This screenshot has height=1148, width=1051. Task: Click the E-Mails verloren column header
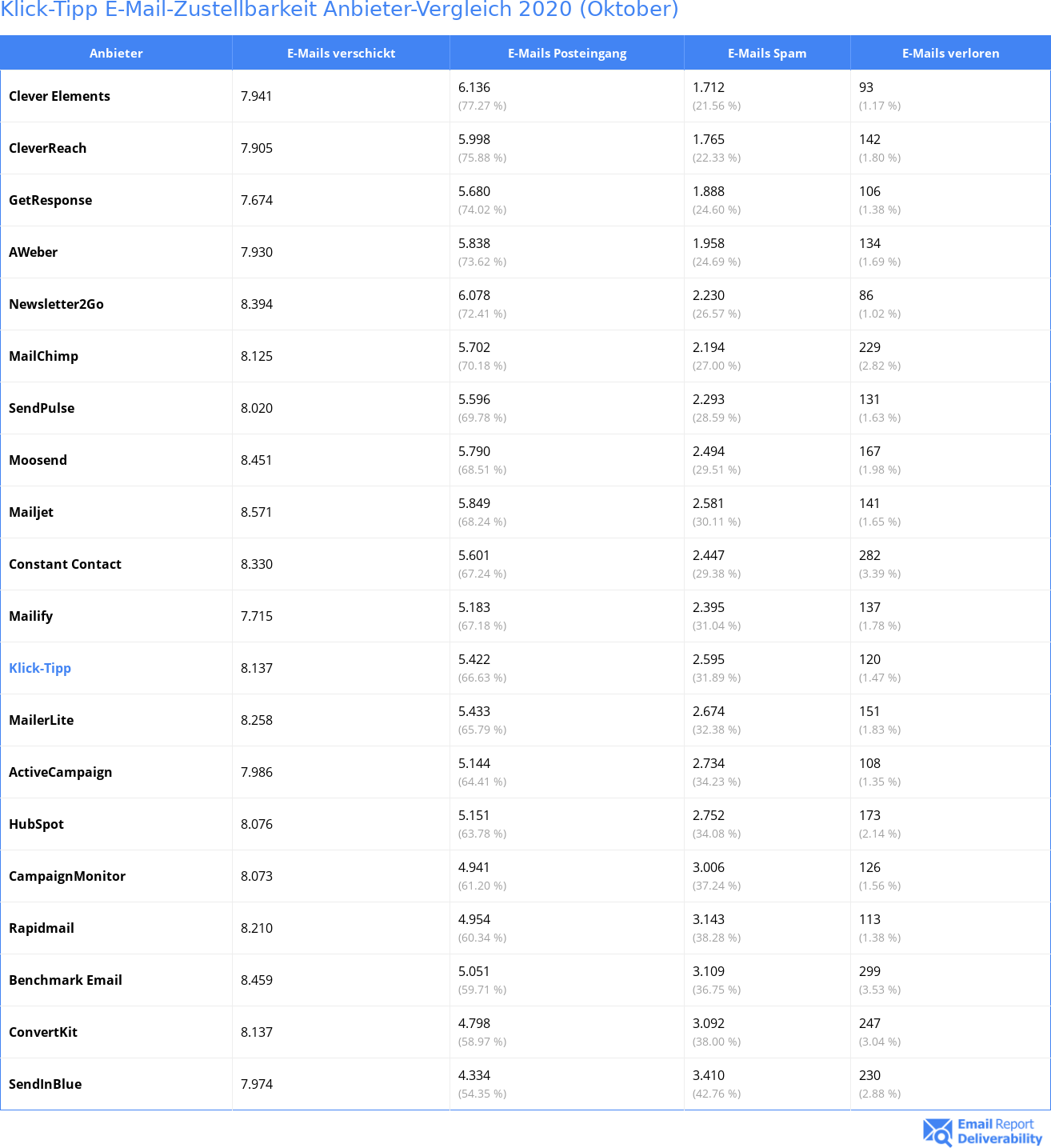(x=950, y=53)
